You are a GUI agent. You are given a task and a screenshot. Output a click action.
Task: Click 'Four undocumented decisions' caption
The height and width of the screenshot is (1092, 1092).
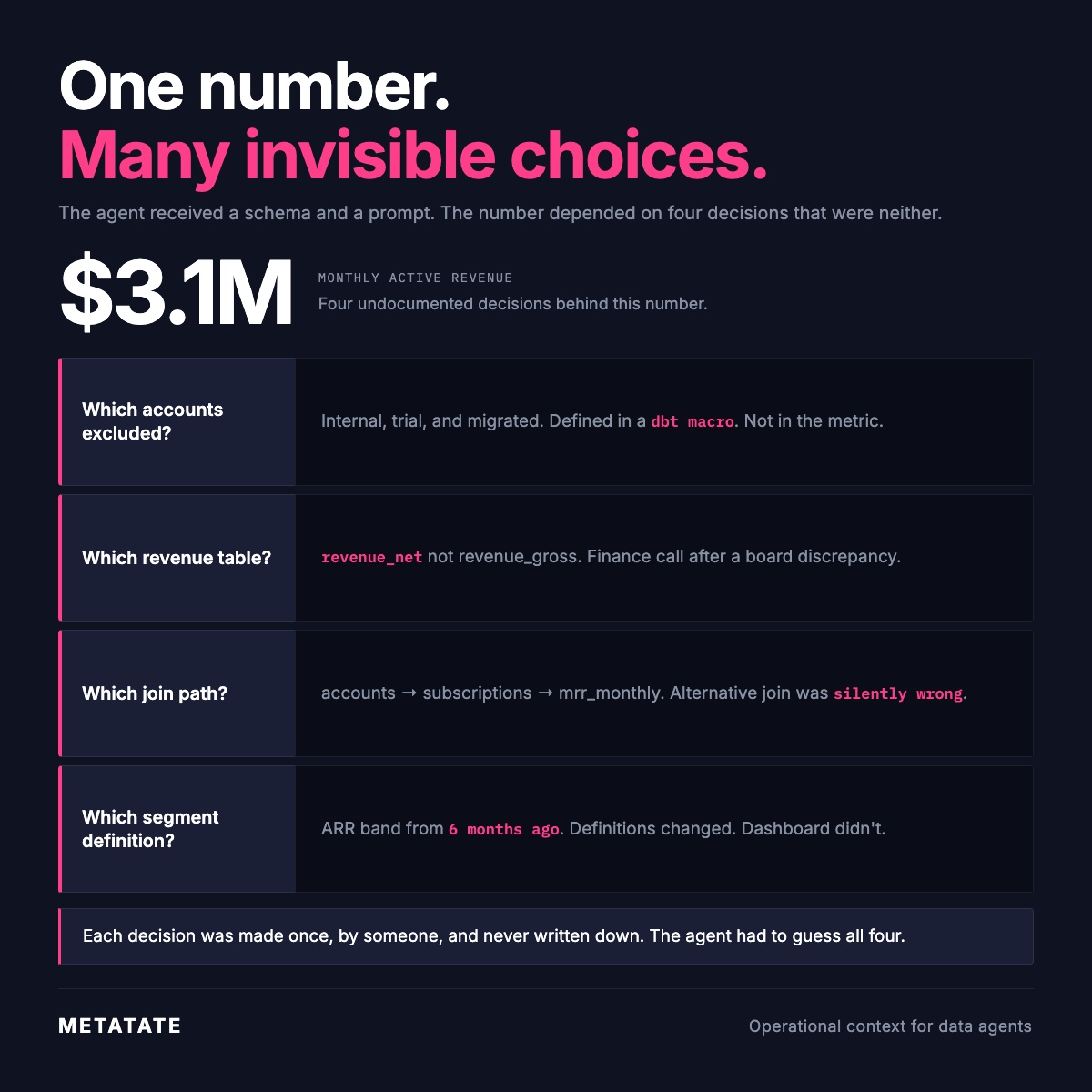click(512, 304)
